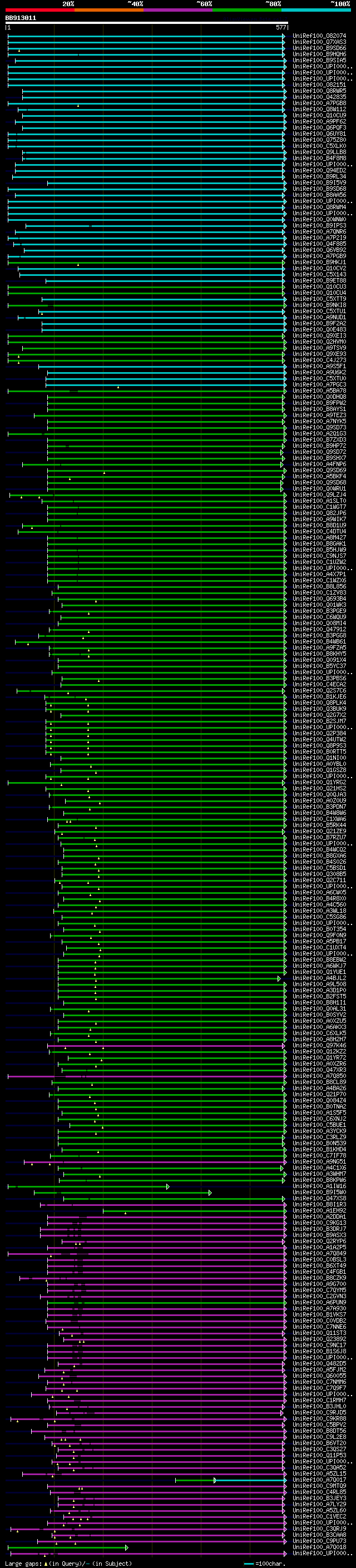Click label UniRef100_B9I5V9
356x1568 pixels.
pos(319,182)
